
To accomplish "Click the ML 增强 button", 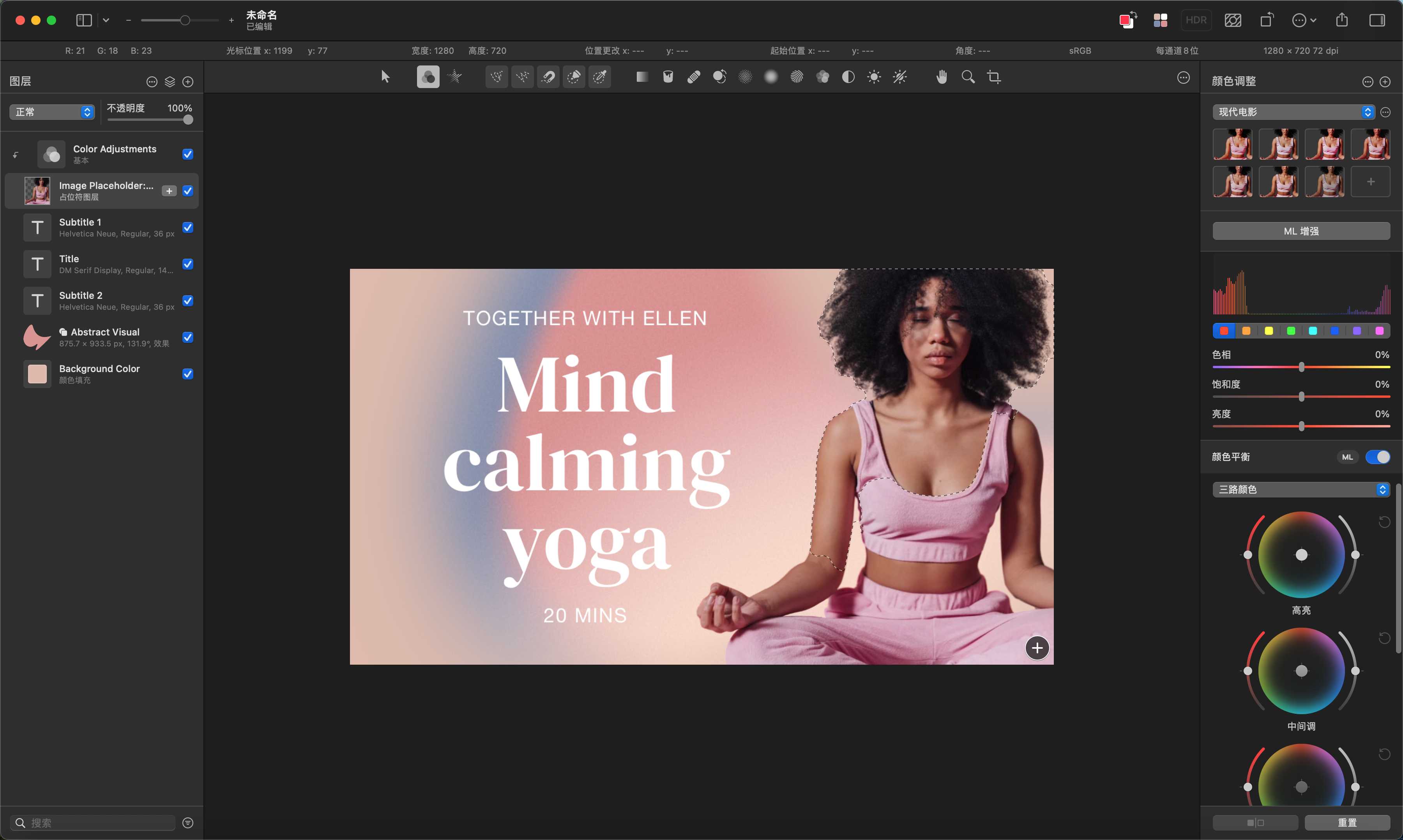I will (1301, 231).
